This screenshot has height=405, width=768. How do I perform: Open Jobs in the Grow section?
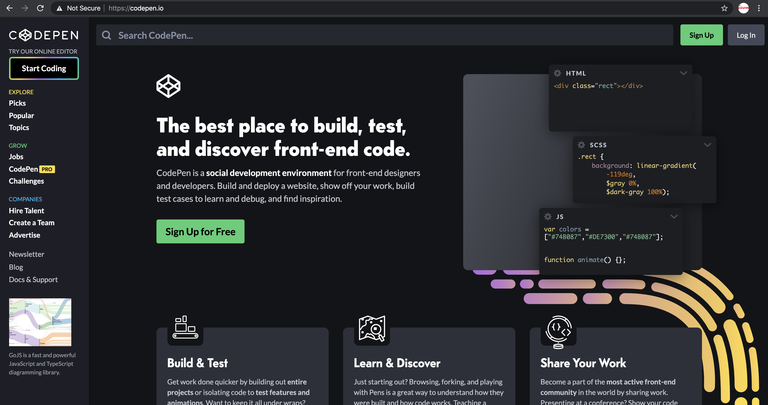(16, 157)
